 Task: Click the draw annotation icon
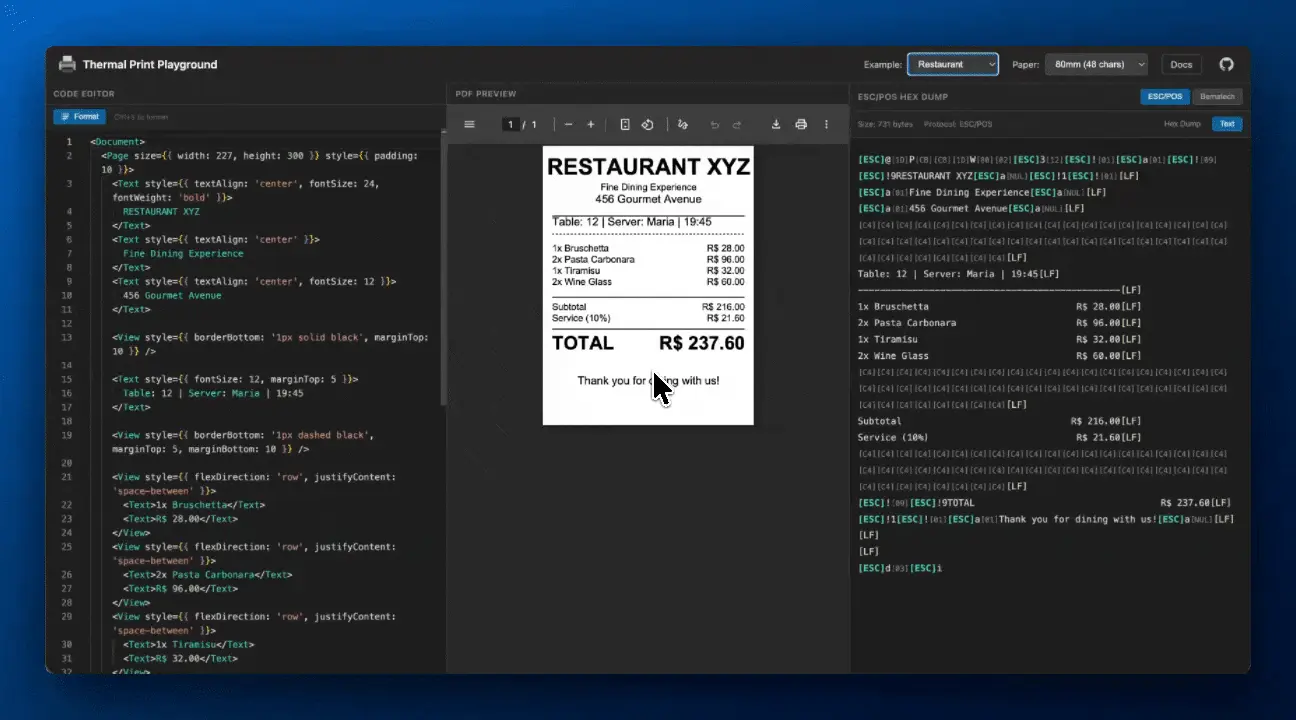[683, 125]
